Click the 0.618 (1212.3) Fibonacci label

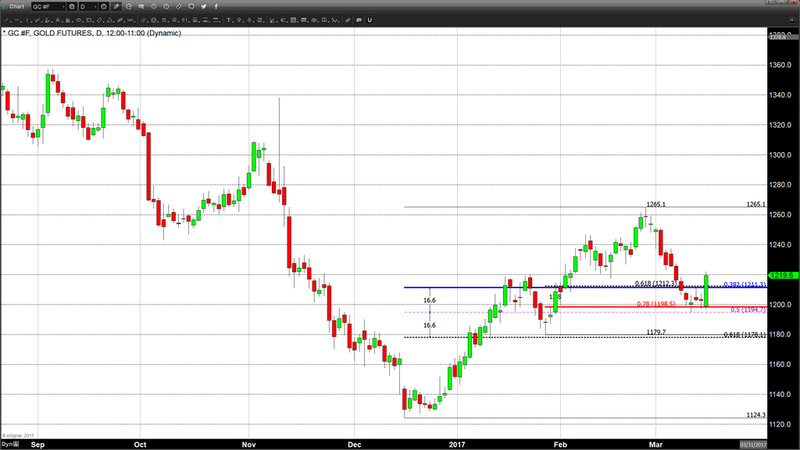click(656, 283)
